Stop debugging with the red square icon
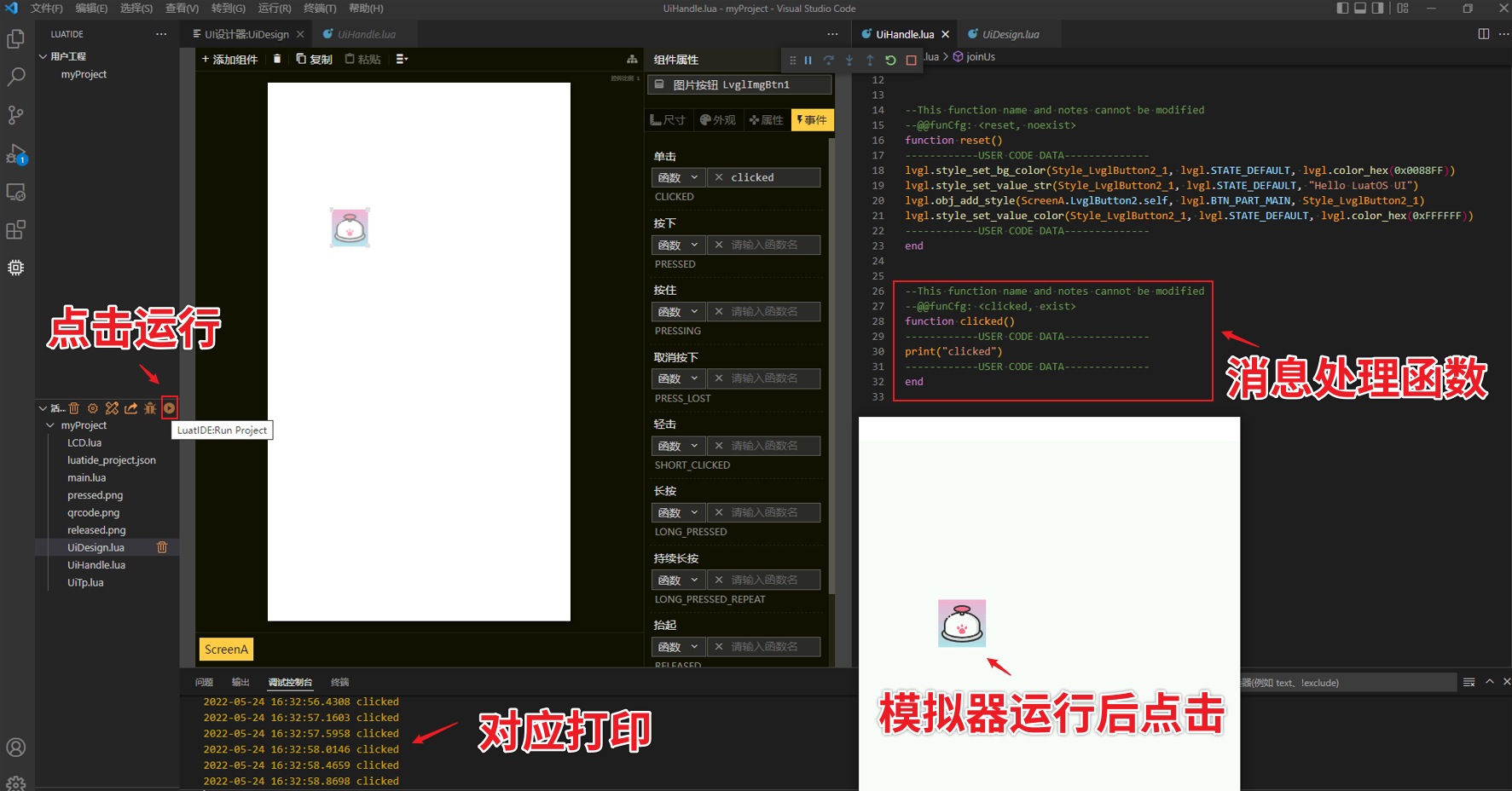 [x=912, y=60]
